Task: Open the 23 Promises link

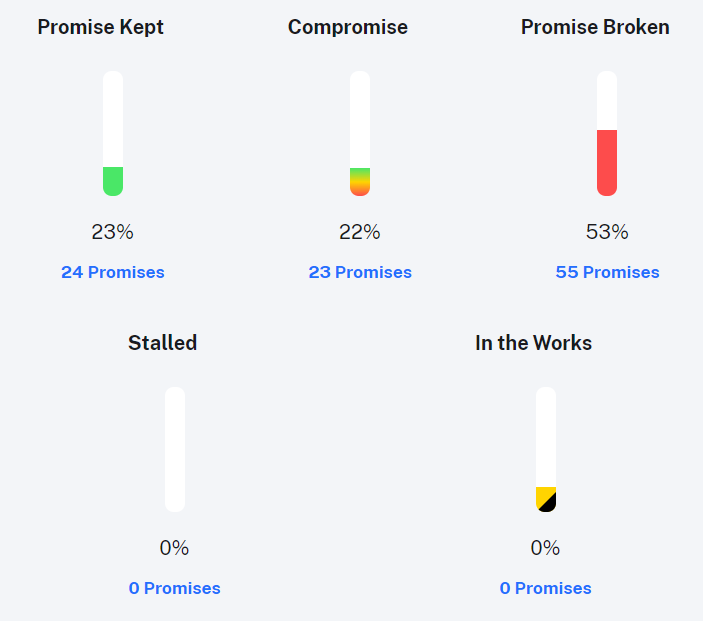Action: [x=360, y=272]
